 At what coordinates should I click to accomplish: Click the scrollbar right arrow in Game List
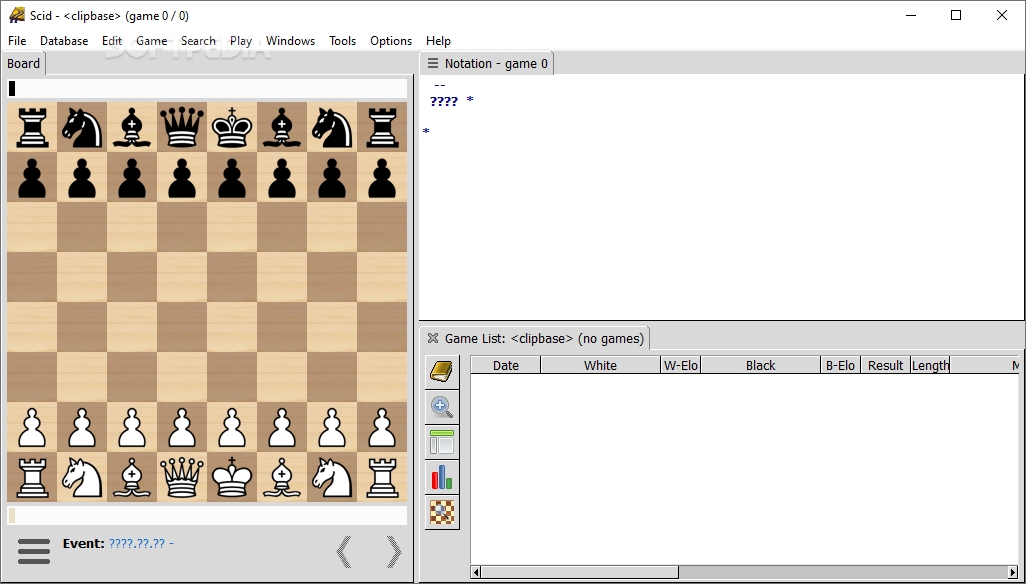point(1014,572)
